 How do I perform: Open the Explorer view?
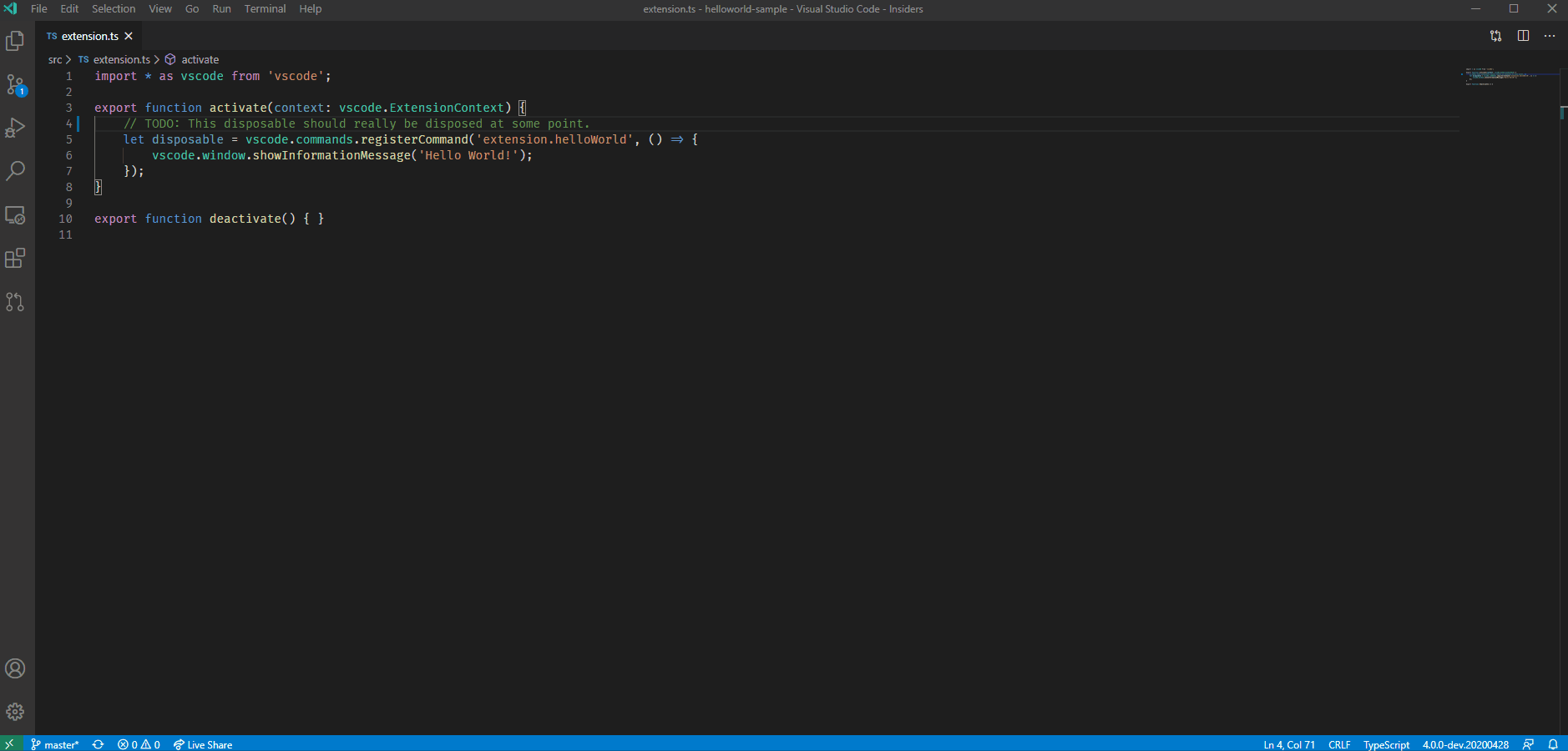(x=15, y=40)
